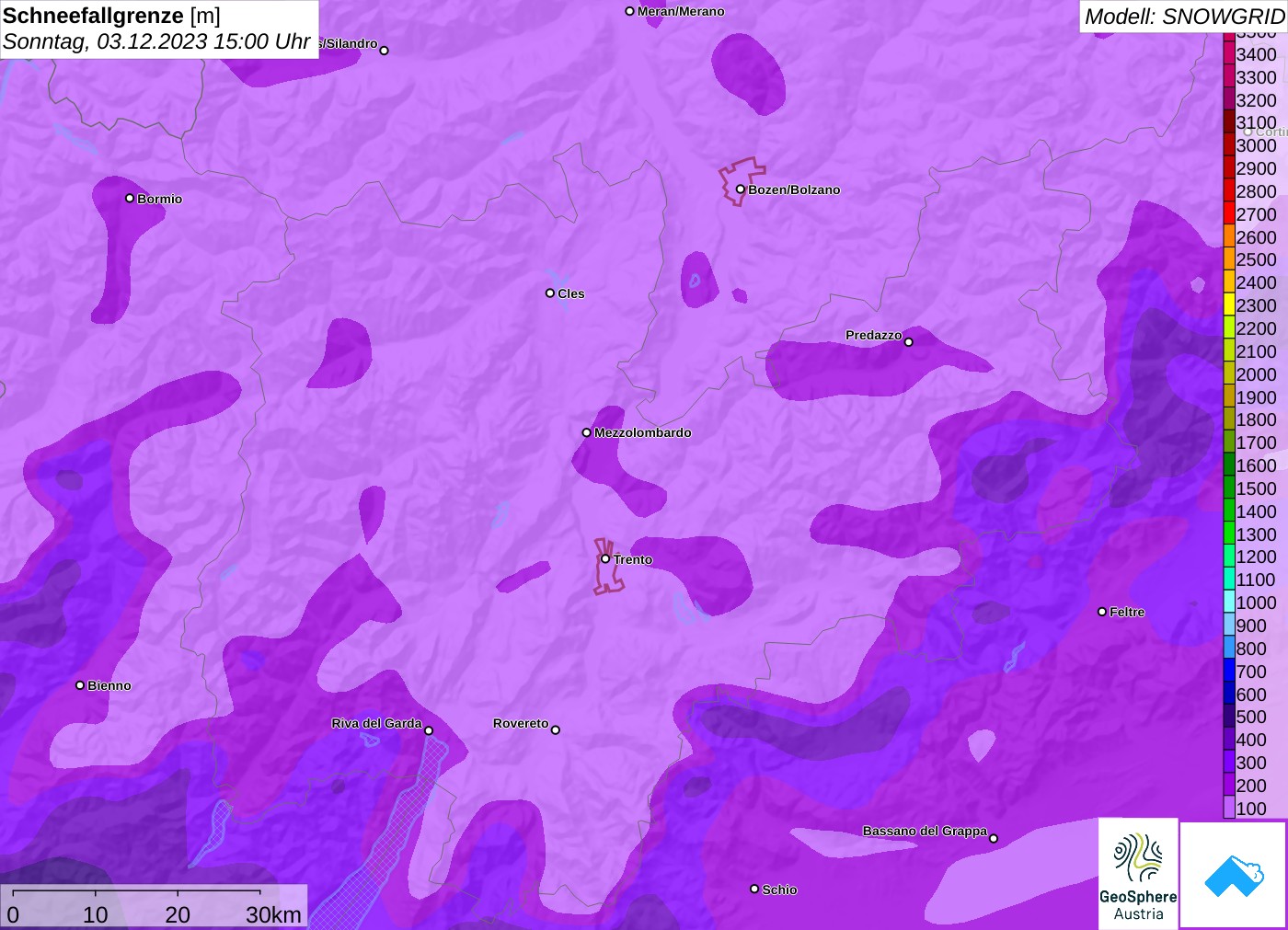Click the Predazzo city marker
Image resolution: width=1288 pixels, height=930 pixels.
click(x=909, y=342)
